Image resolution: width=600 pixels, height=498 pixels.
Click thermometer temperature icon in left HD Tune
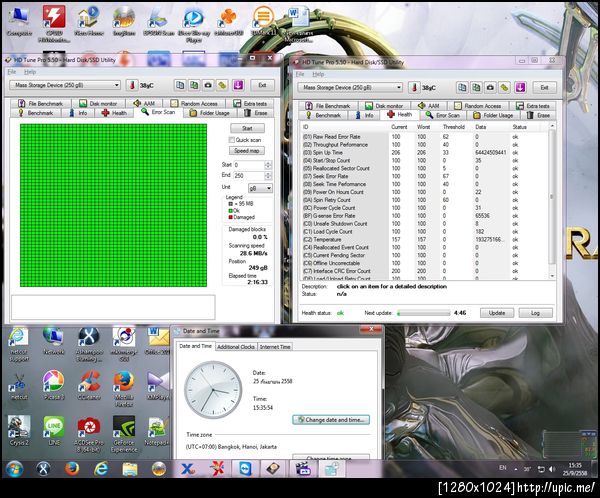pos(132,85)
